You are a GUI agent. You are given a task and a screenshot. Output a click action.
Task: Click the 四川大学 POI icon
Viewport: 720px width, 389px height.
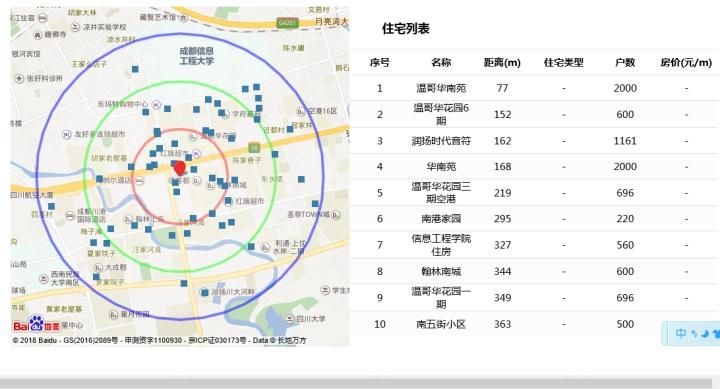289,319
